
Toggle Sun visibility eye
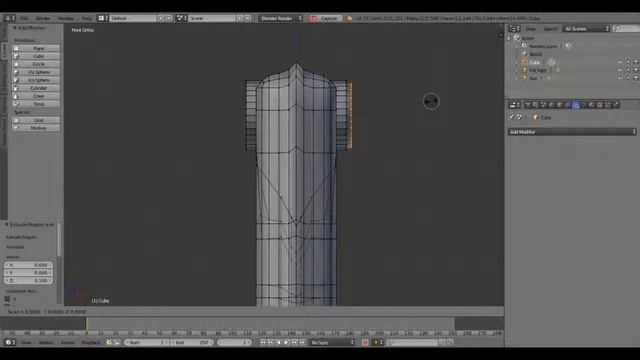point(620,78)
